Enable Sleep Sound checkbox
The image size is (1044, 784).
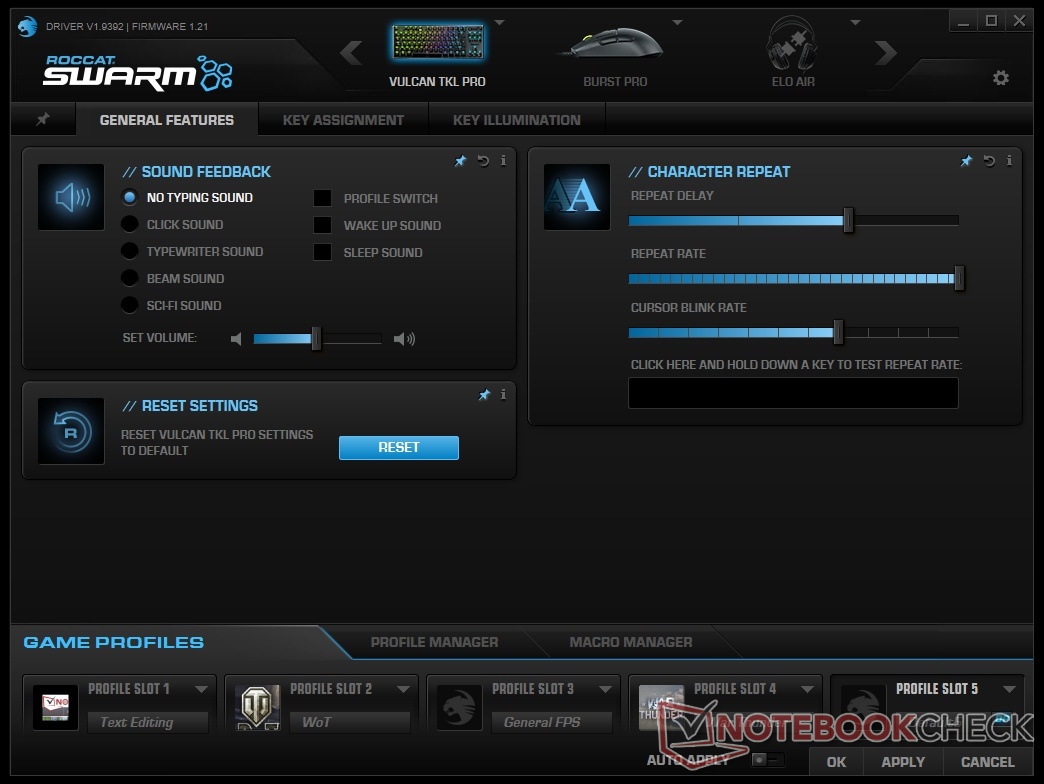coord(322,252)
